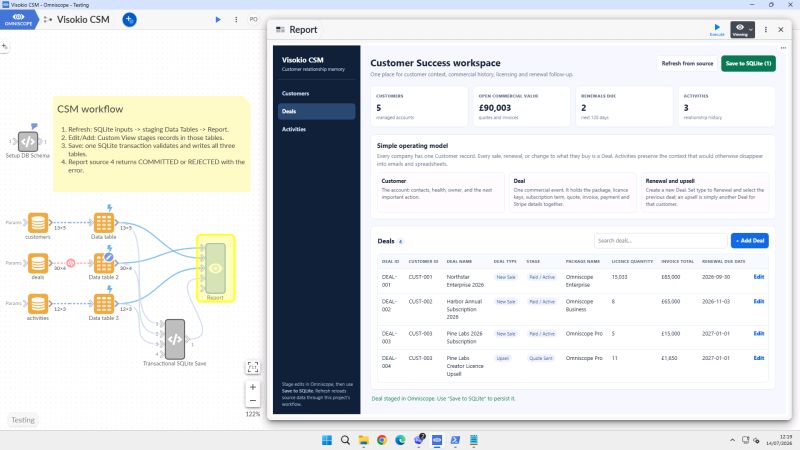800x450 pixels.
Task: Select the customers database block
Action: [38, 222]
